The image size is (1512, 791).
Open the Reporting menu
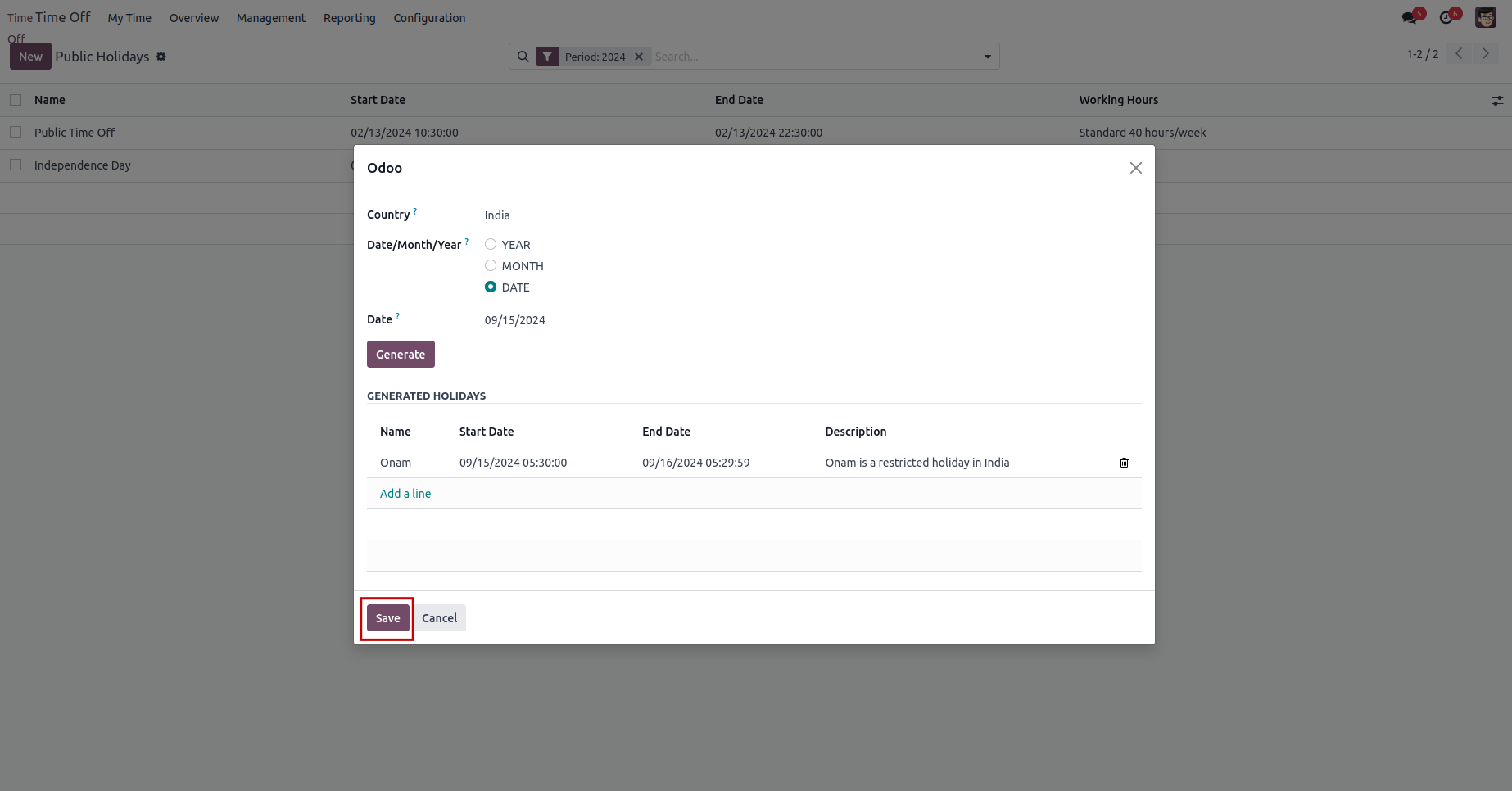click(x=350, y=18)
